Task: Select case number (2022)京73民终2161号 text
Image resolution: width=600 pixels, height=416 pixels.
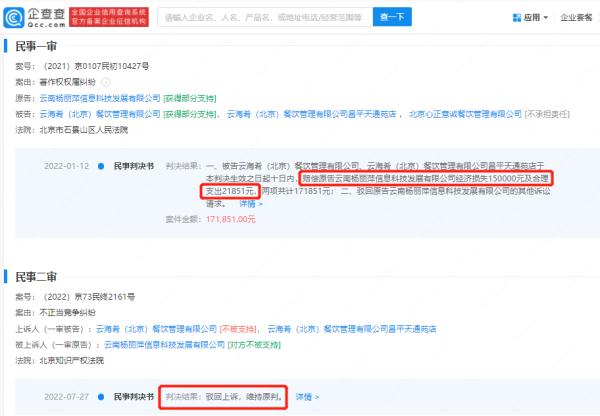Action: point(88,297)
